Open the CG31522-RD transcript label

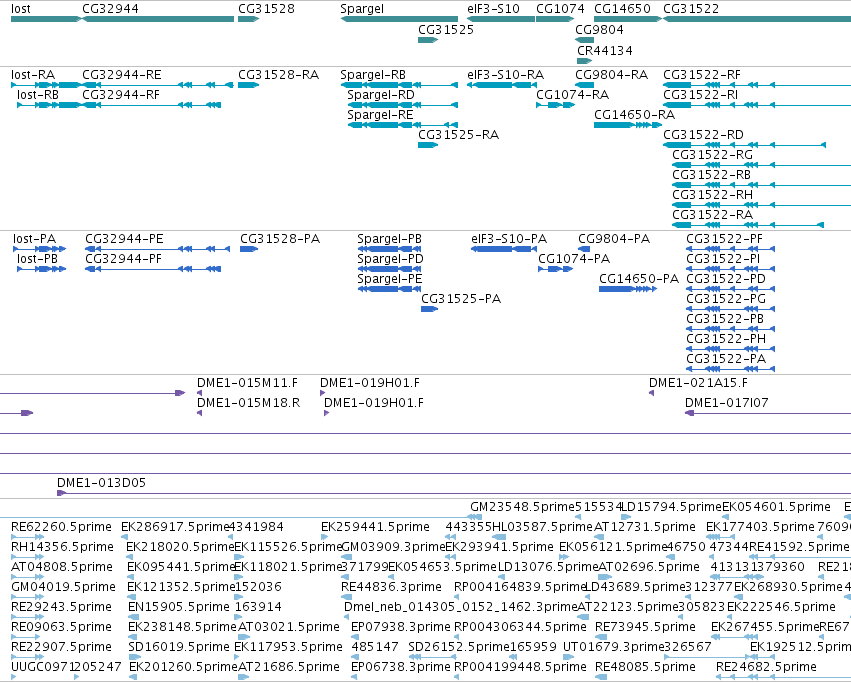click(703, 135)
